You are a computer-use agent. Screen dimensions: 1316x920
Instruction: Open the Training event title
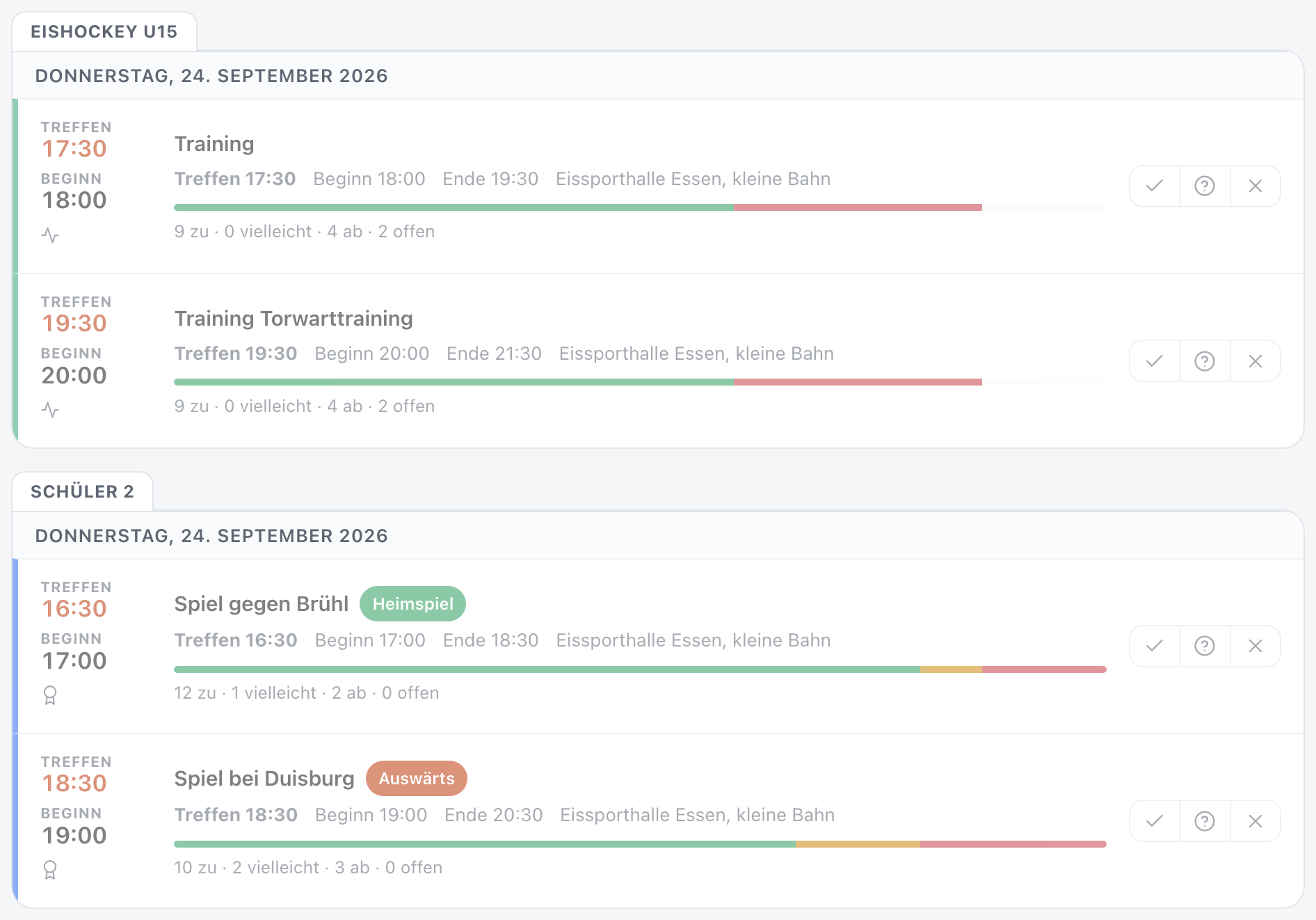click(x=214, y=144)
